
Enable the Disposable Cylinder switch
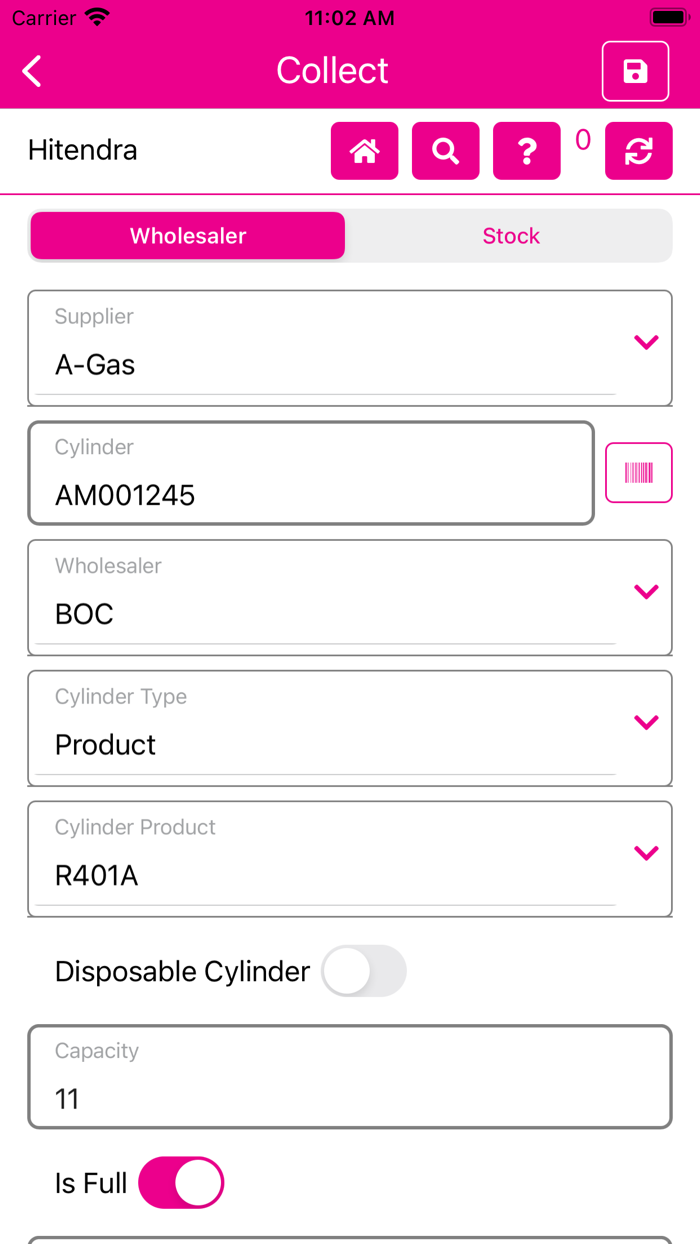coord(364,971)
